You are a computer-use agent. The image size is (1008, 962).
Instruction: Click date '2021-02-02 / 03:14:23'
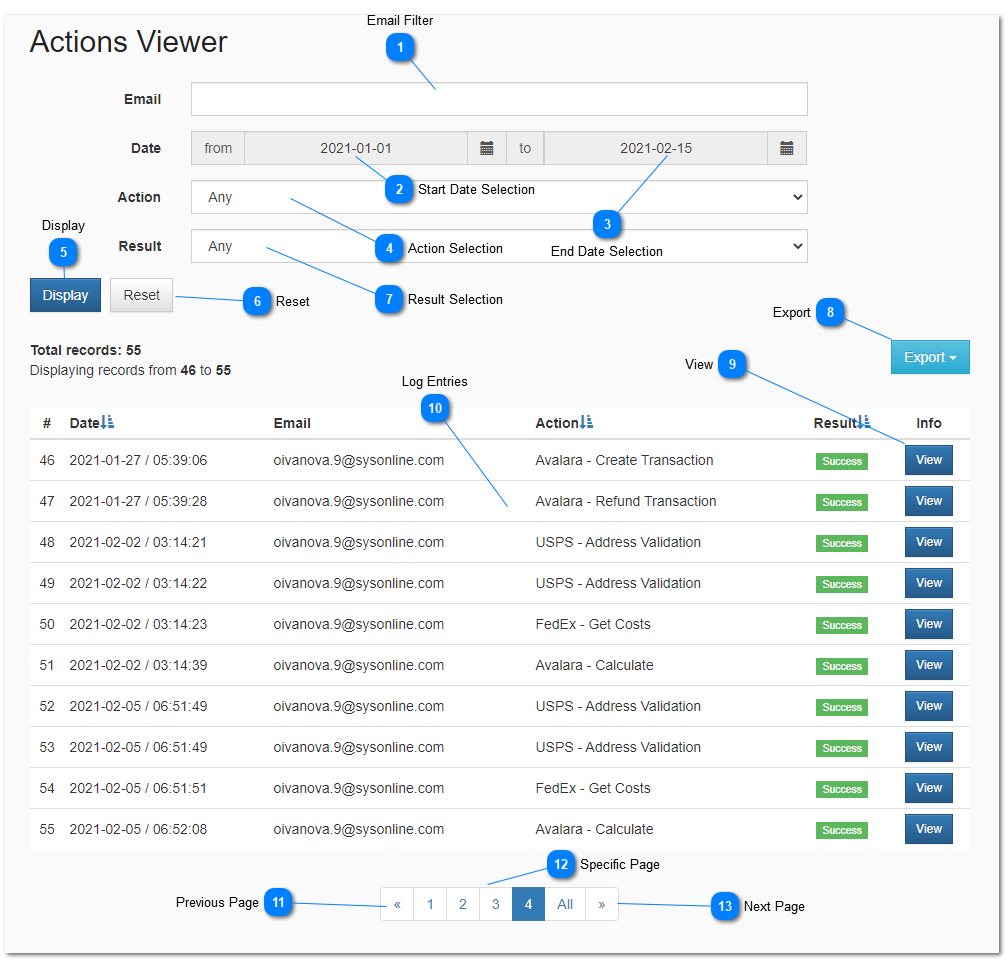(138, 624)
